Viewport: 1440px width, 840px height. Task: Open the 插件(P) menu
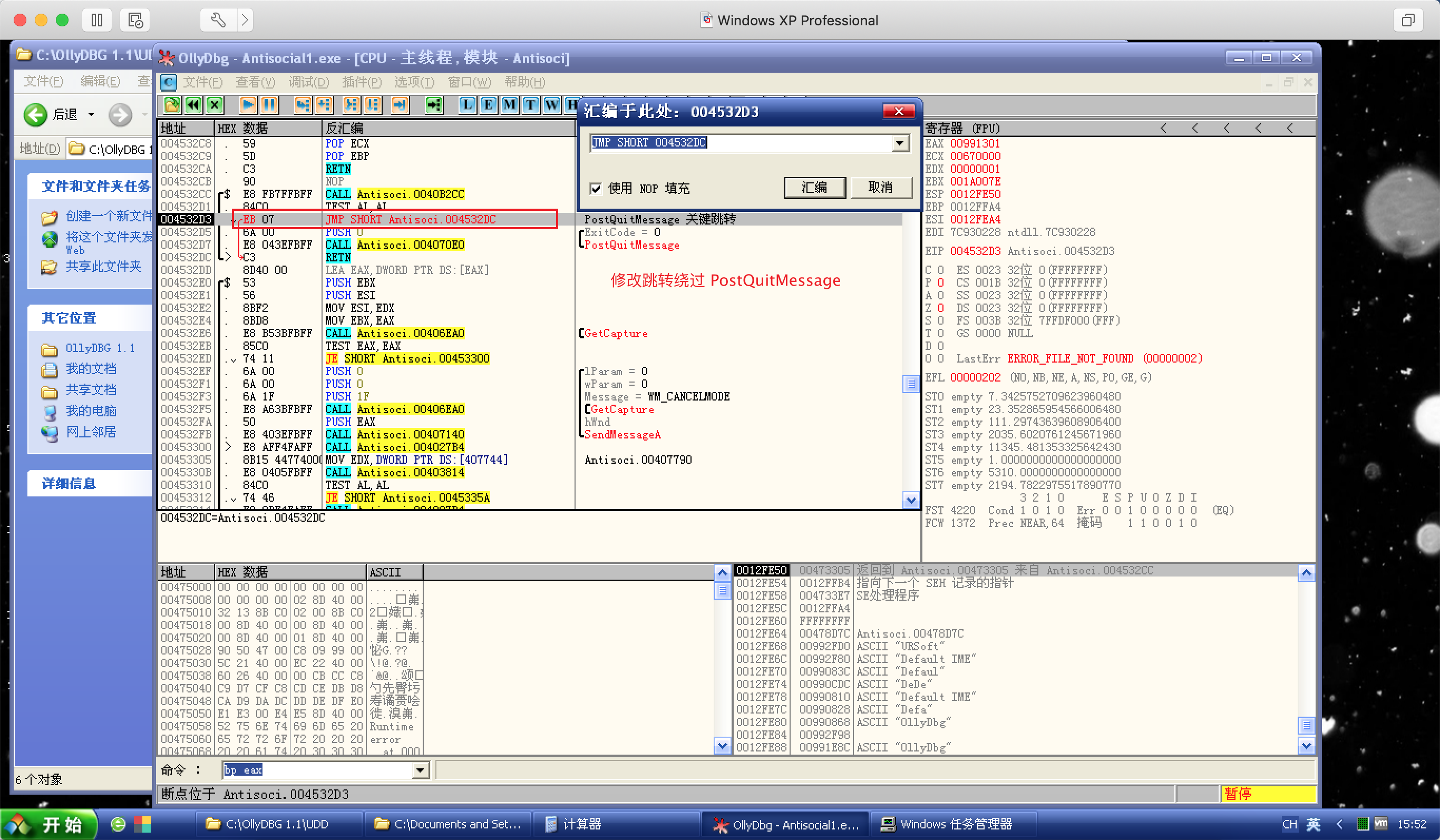click(362, 82)
